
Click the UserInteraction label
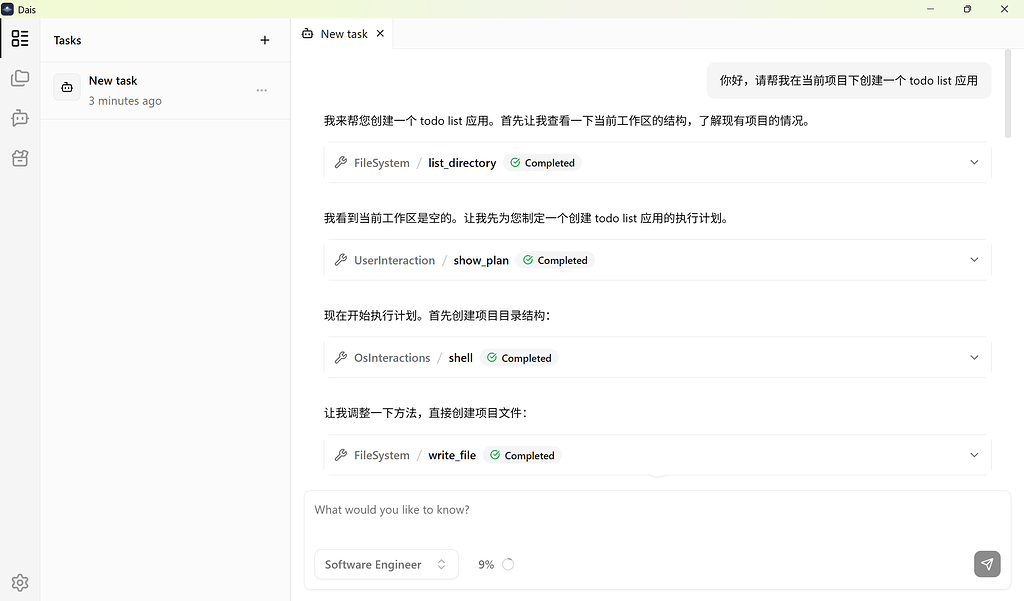(394, 260)
